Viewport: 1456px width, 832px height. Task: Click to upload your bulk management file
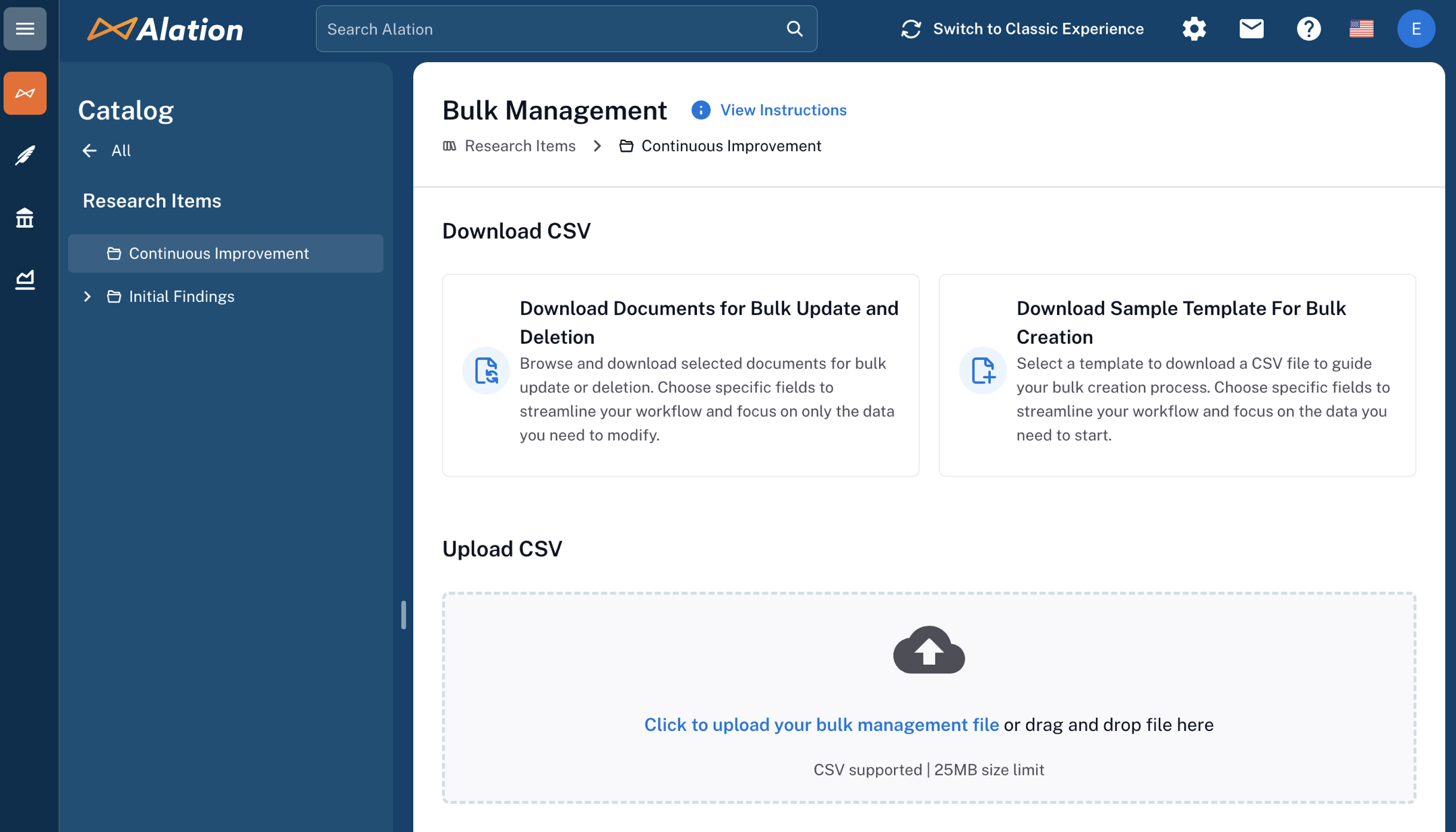tap(821, 725)
